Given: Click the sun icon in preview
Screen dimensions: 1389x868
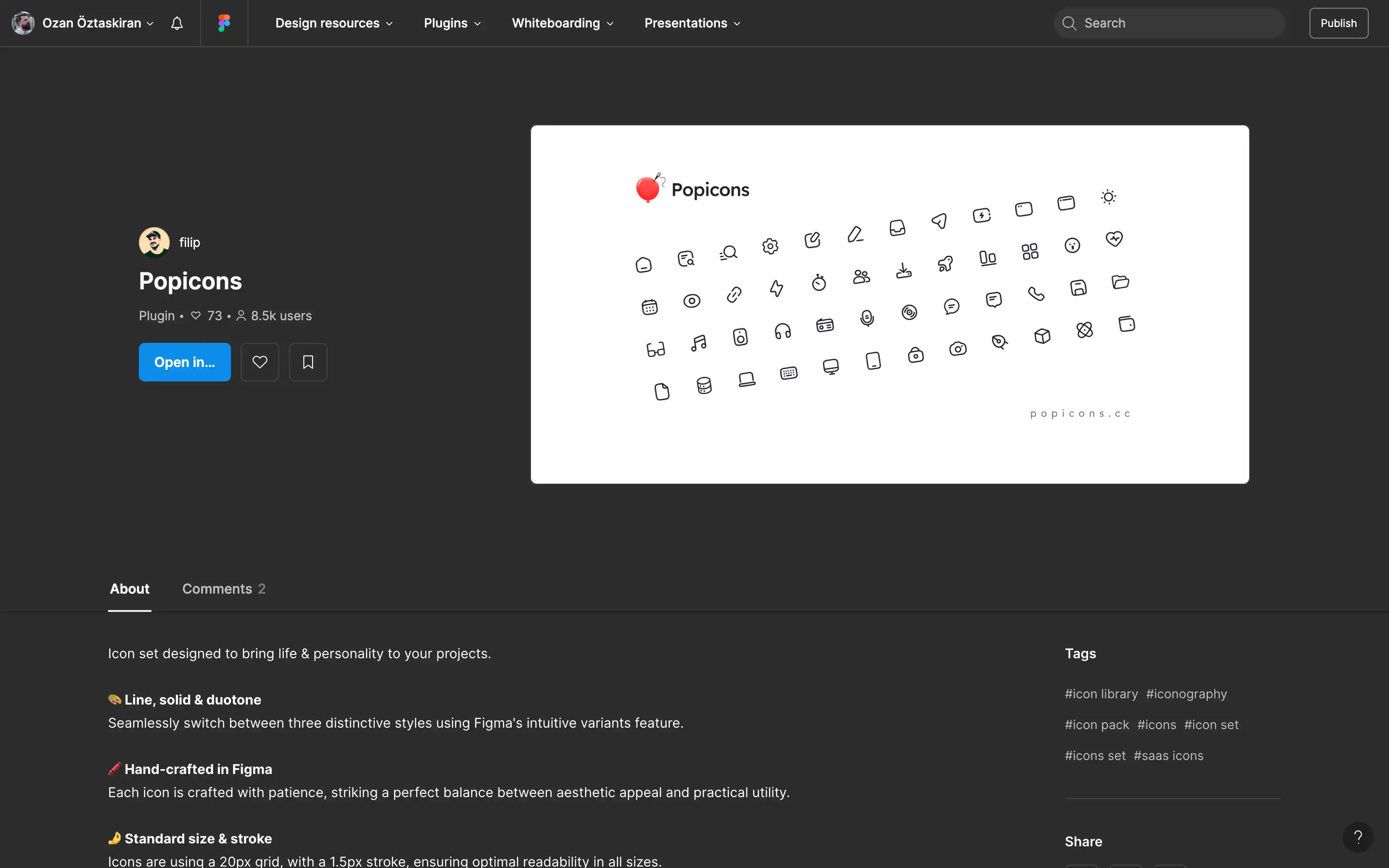Looking at the screenshot, I should (x=1108, y=197).
